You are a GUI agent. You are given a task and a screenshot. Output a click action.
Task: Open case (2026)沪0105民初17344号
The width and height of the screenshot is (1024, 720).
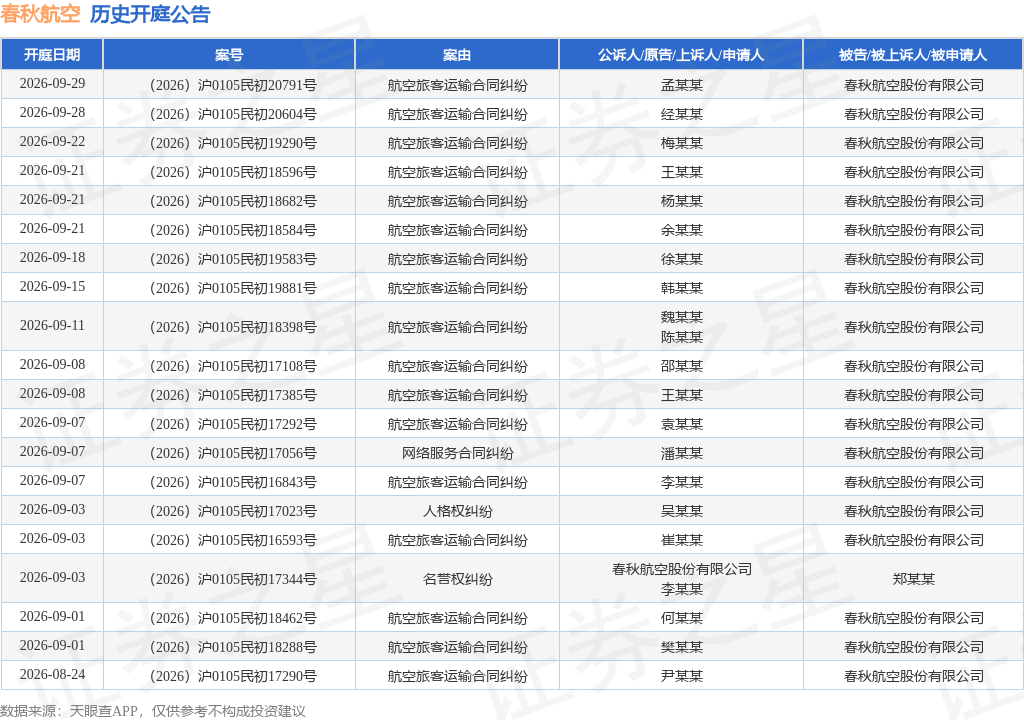[x=233, y=579]
